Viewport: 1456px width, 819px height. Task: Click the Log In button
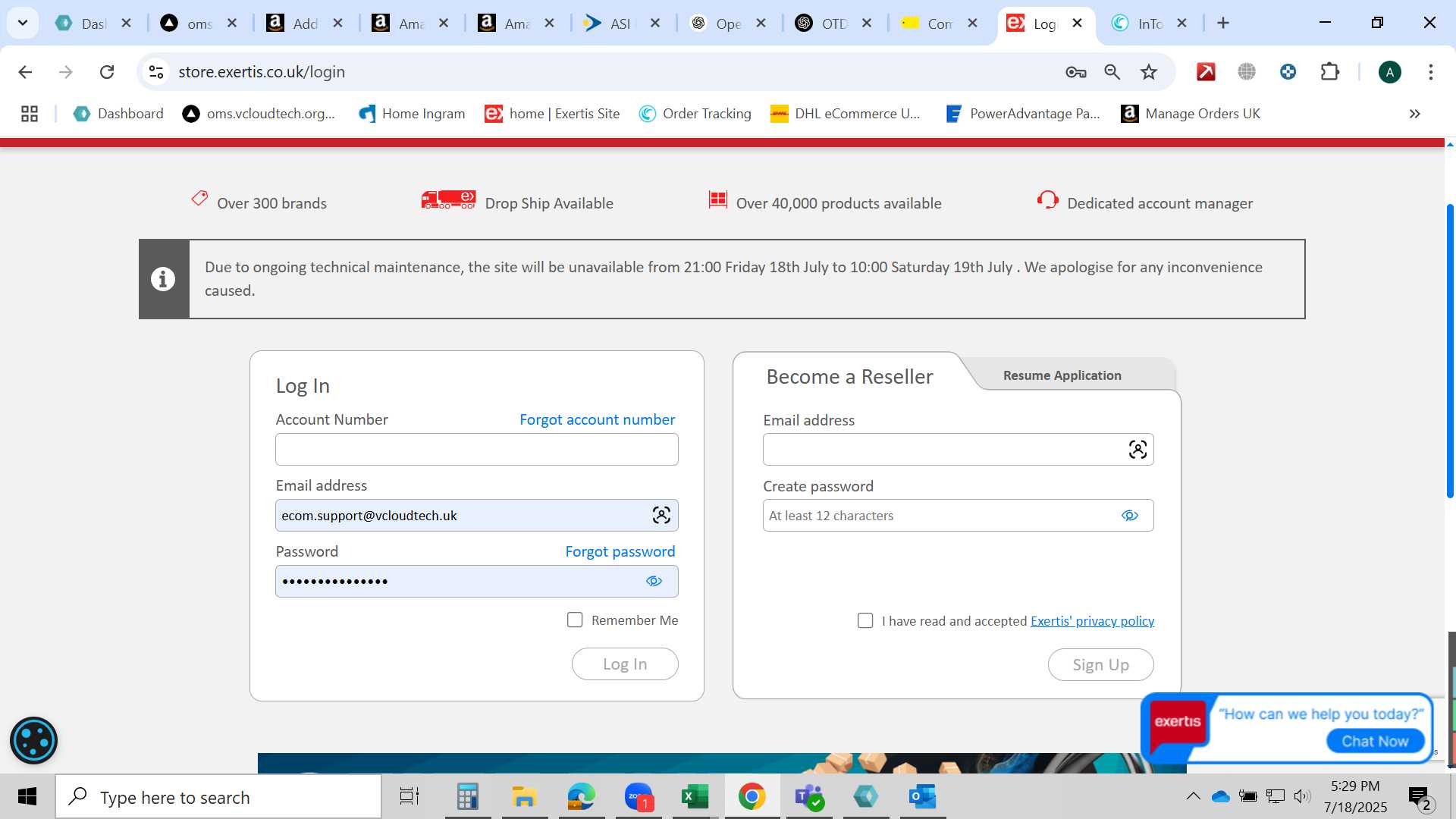coord(625,664)
